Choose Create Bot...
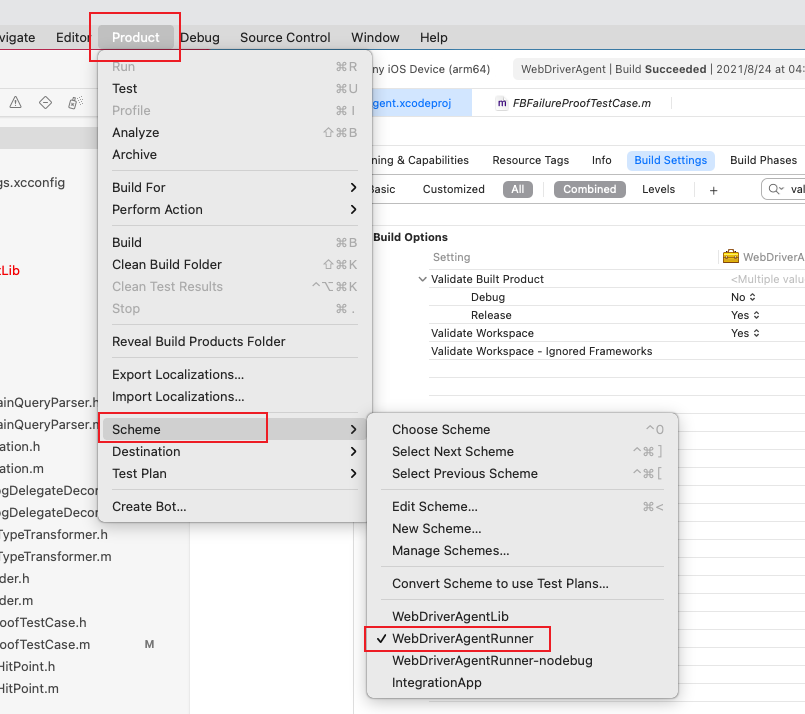The width and height of the screenshot is (805, 714). [235, 507]
